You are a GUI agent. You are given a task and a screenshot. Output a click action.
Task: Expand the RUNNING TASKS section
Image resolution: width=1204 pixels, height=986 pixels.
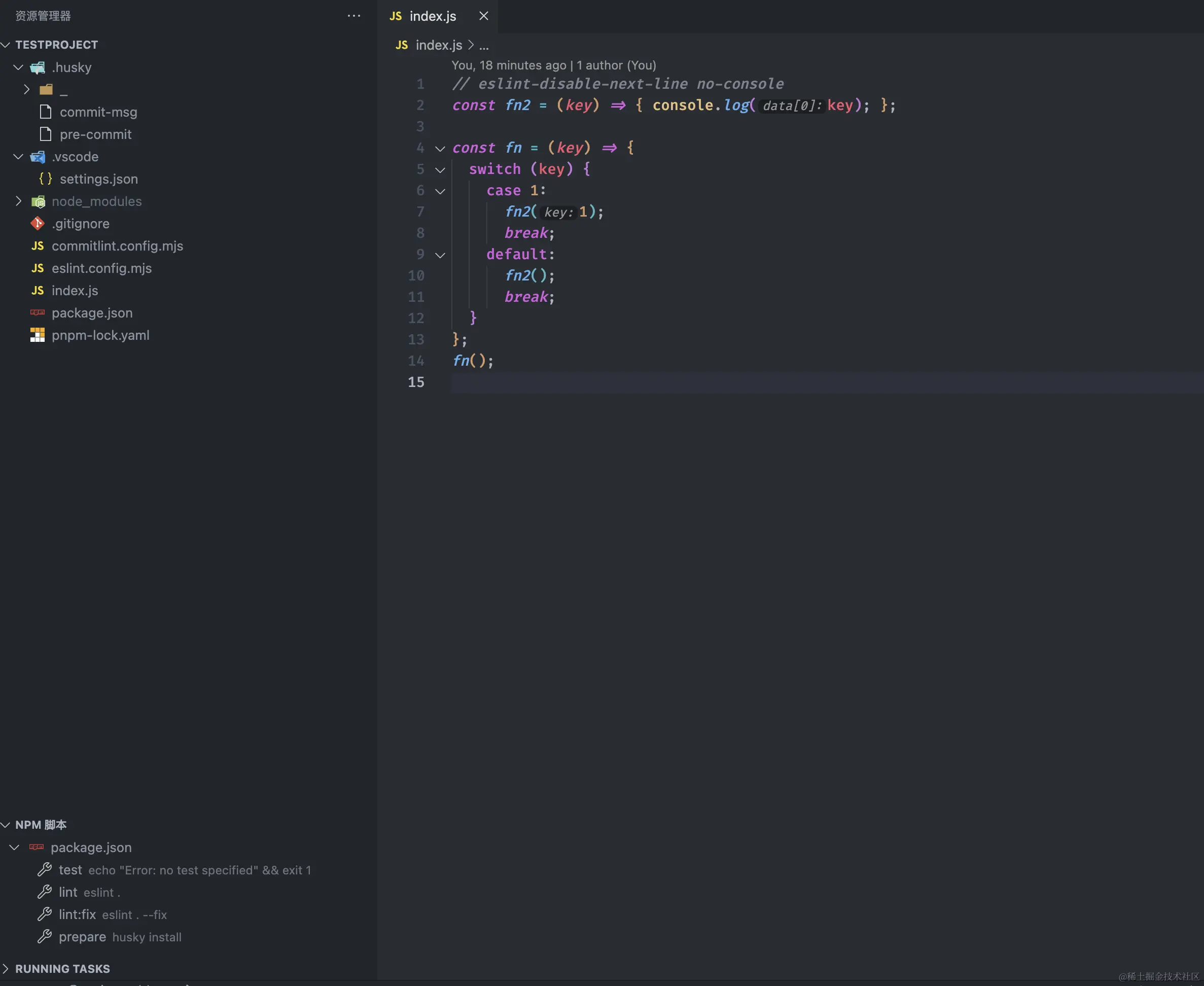coord(6,968)
